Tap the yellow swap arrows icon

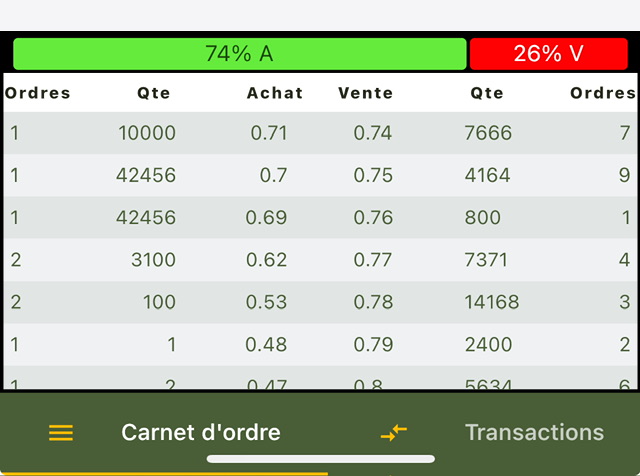click(x=394, y=433)
